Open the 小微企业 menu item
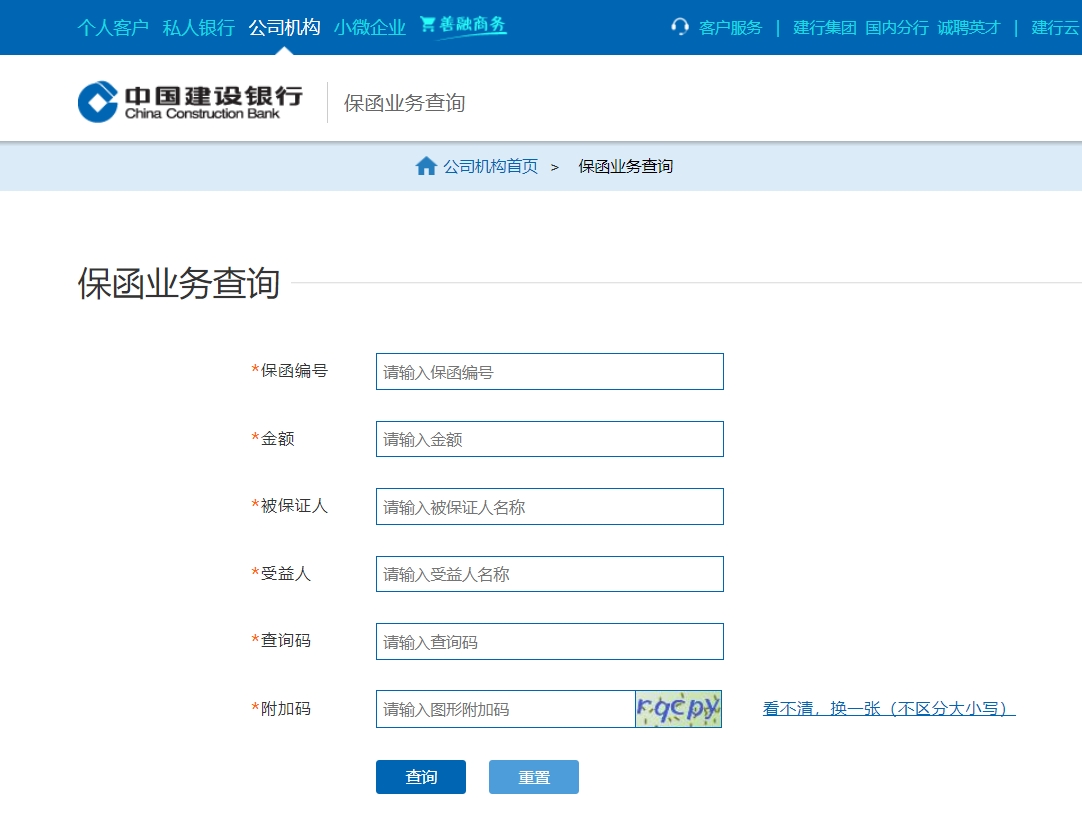This screenshot has width=1082, height=825. coord(369,27)
